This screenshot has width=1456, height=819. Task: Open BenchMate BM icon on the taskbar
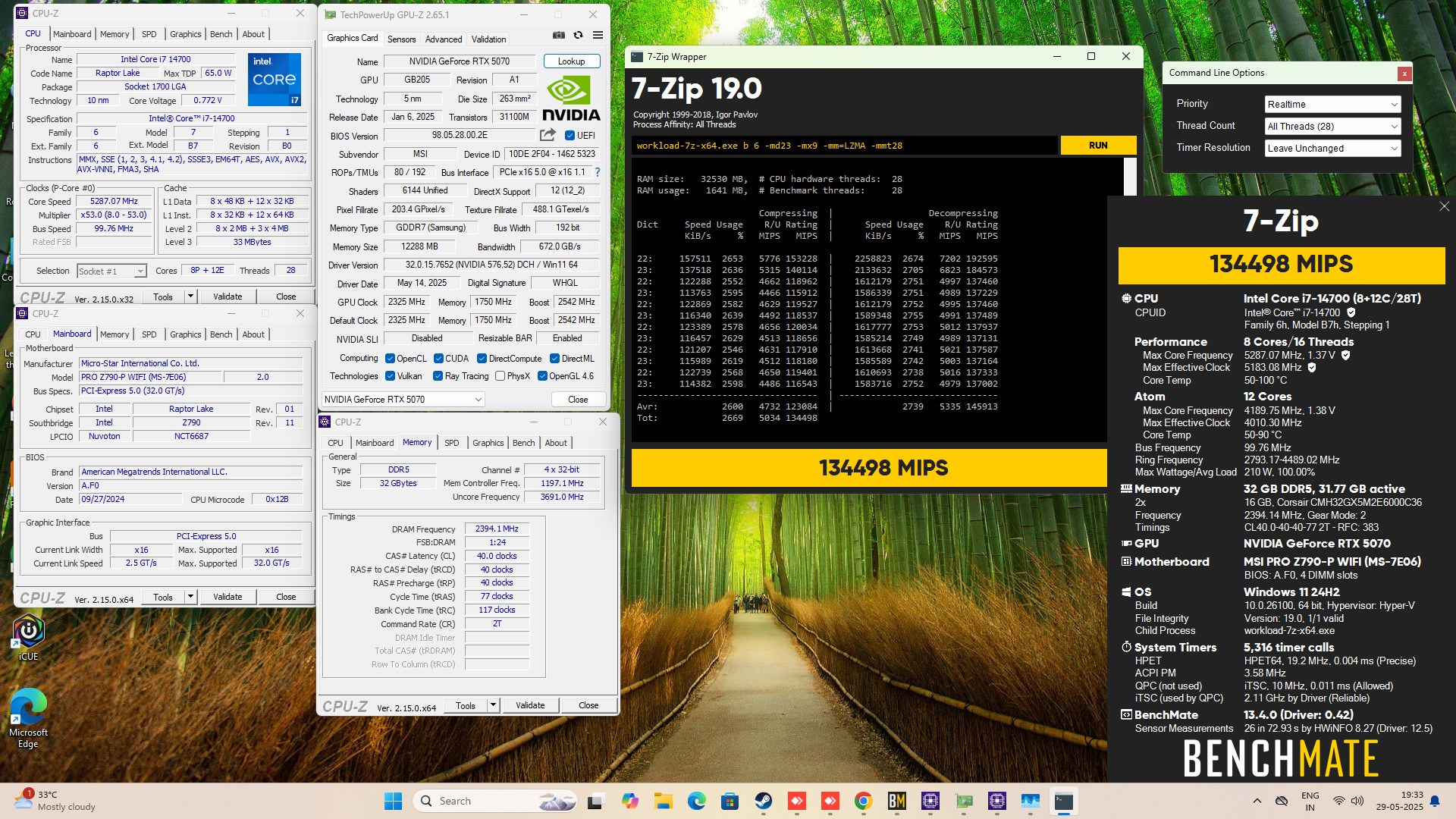897,801
